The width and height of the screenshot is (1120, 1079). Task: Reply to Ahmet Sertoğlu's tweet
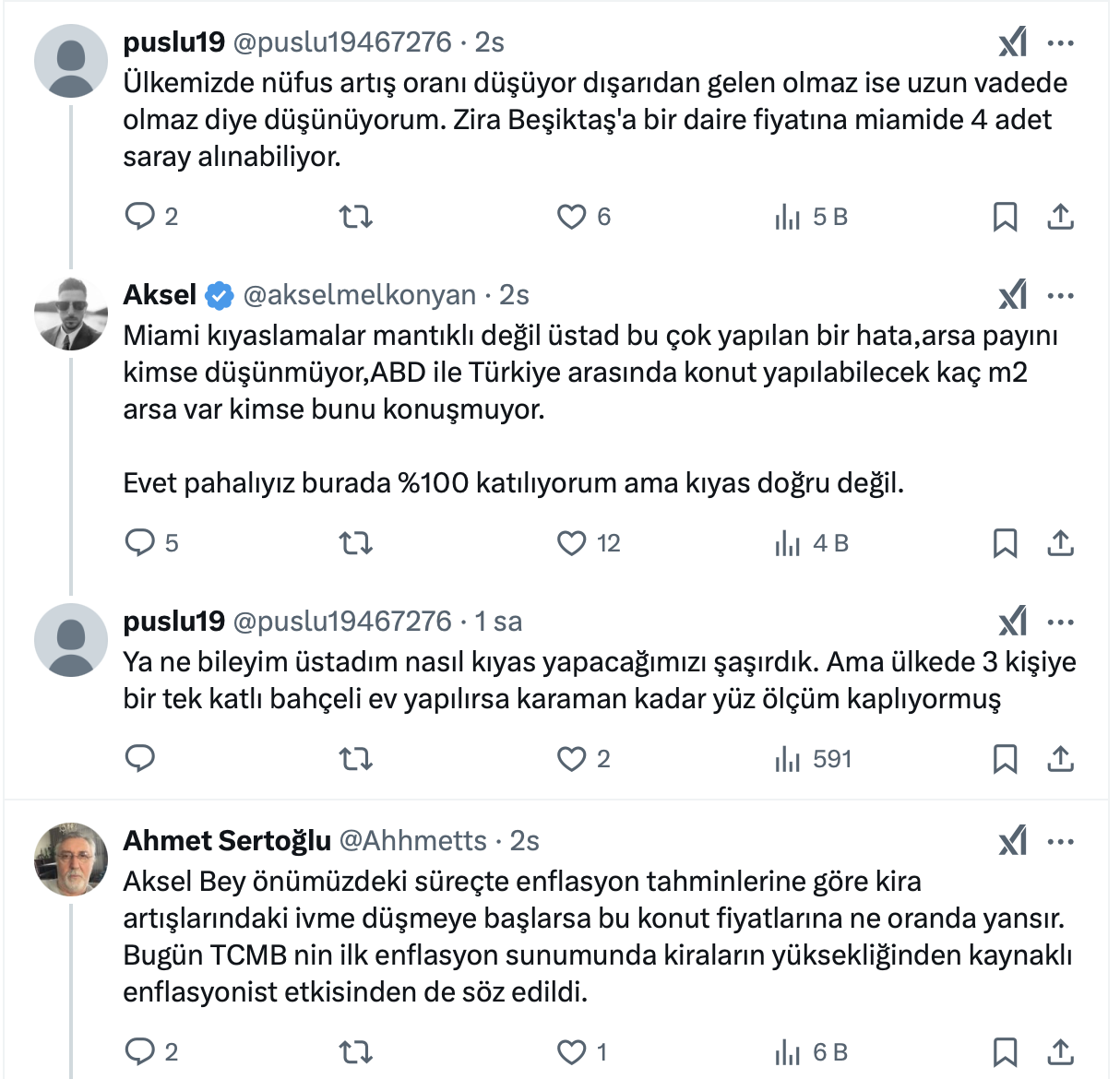click(x=140, y=1052)
